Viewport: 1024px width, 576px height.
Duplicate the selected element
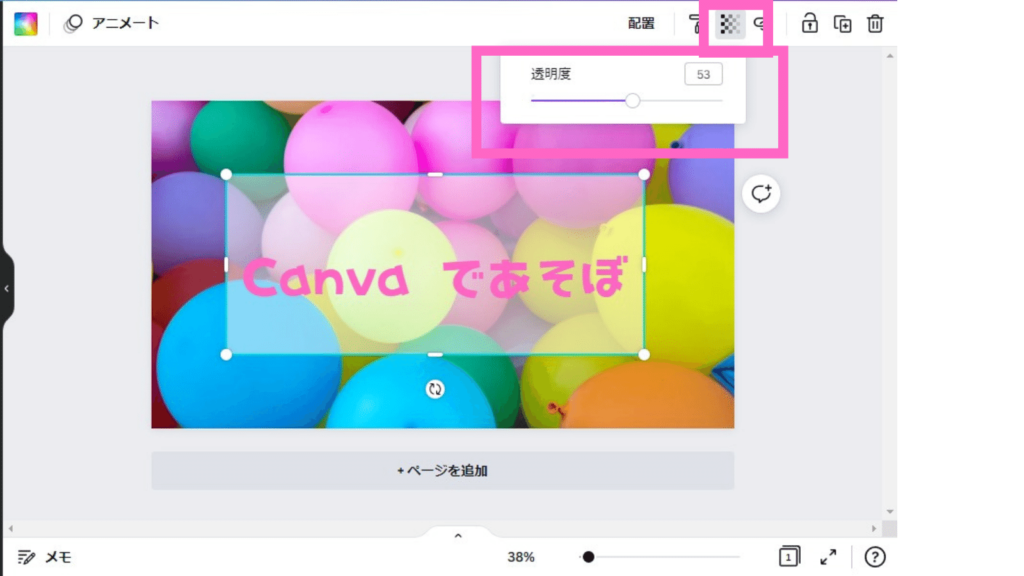[842, 24]
